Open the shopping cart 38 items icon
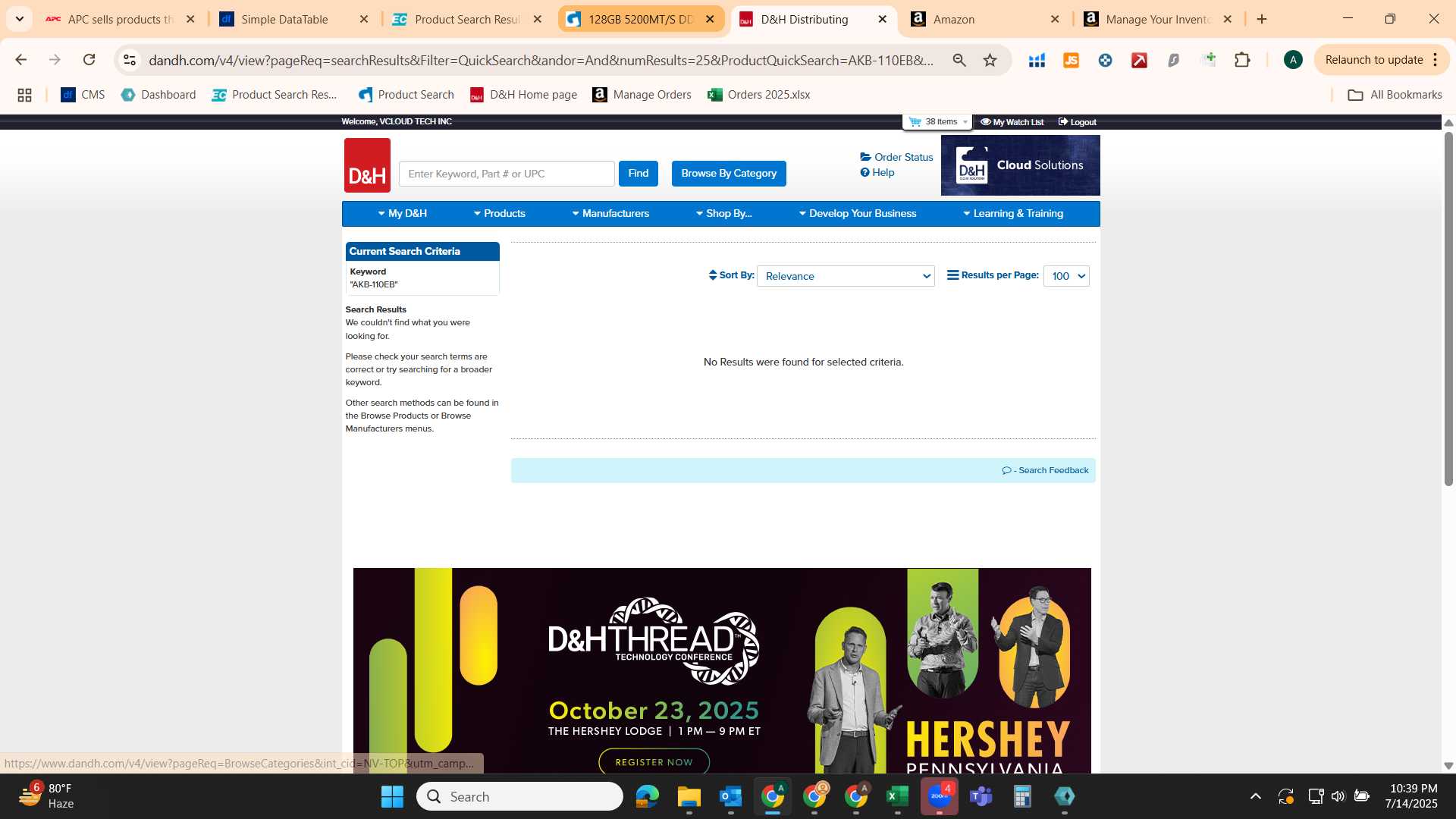The width and height of the screenshot is (1456, 819). (938, 121)
